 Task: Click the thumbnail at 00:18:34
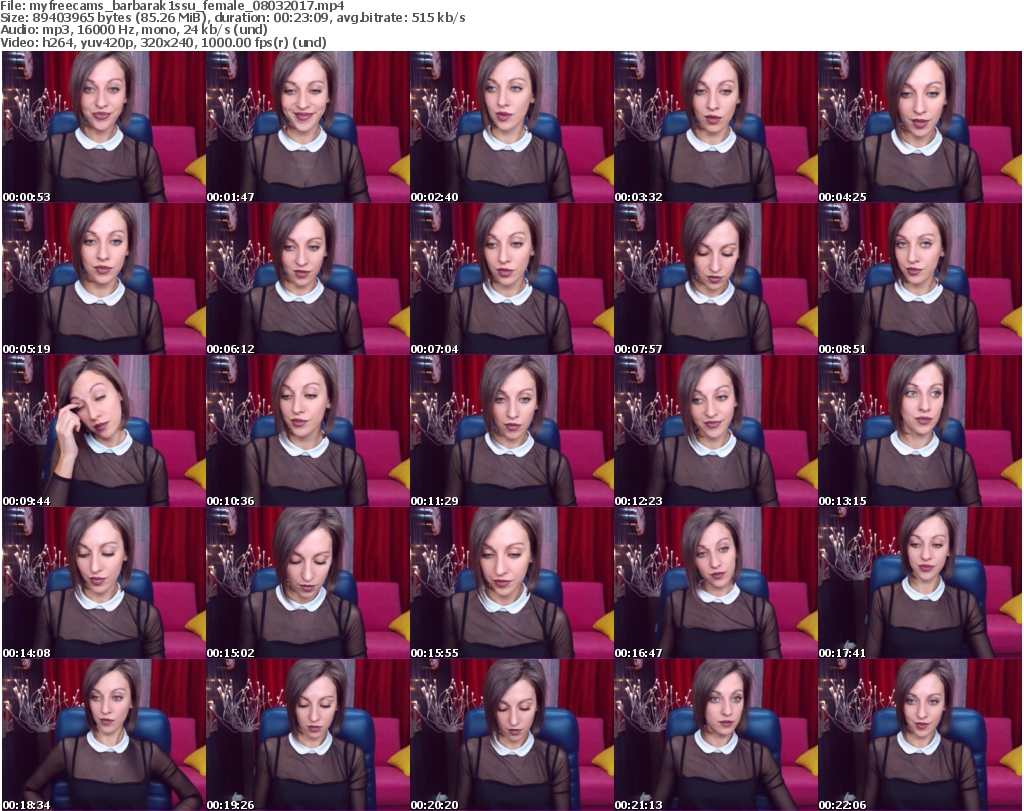(x=104, y=735)
